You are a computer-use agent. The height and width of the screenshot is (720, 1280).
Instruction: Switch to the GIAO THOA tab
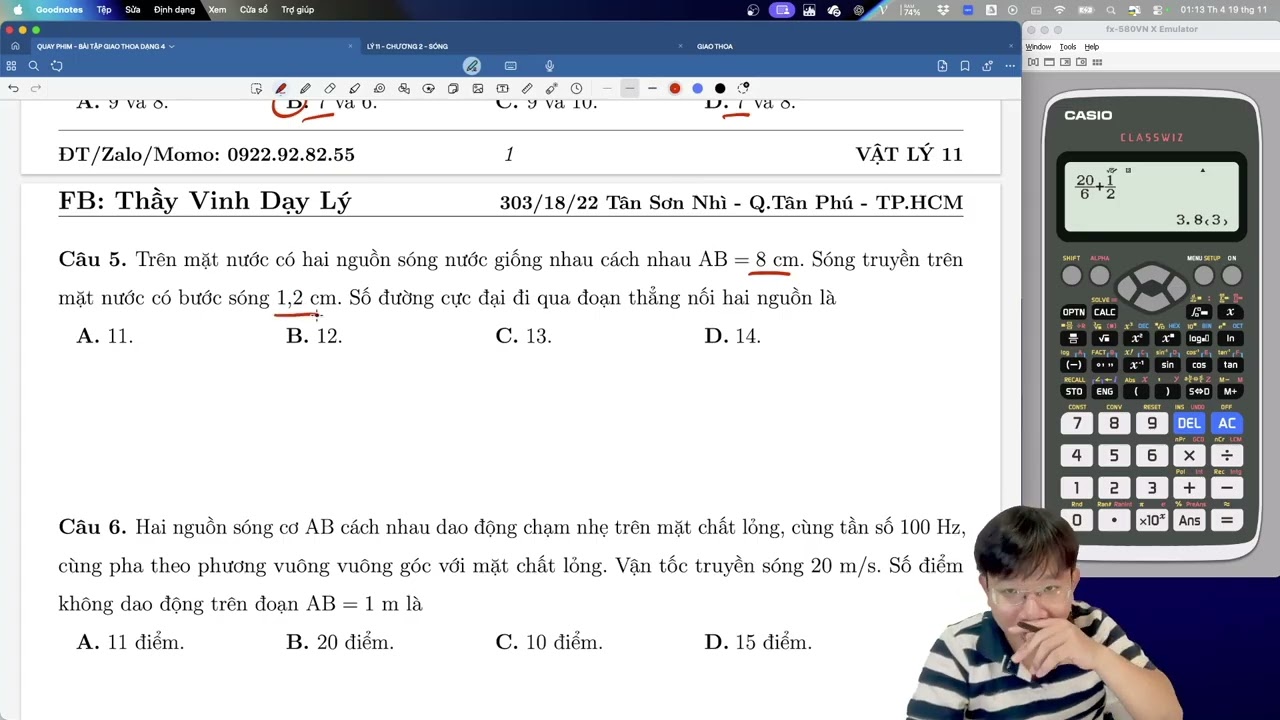(x=715, y=47)
